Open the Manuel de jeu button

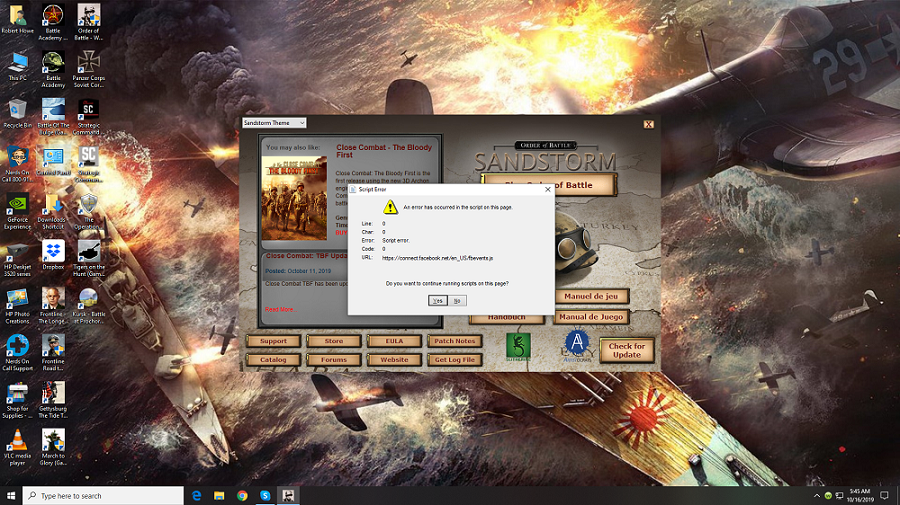(x=591, y=297)
